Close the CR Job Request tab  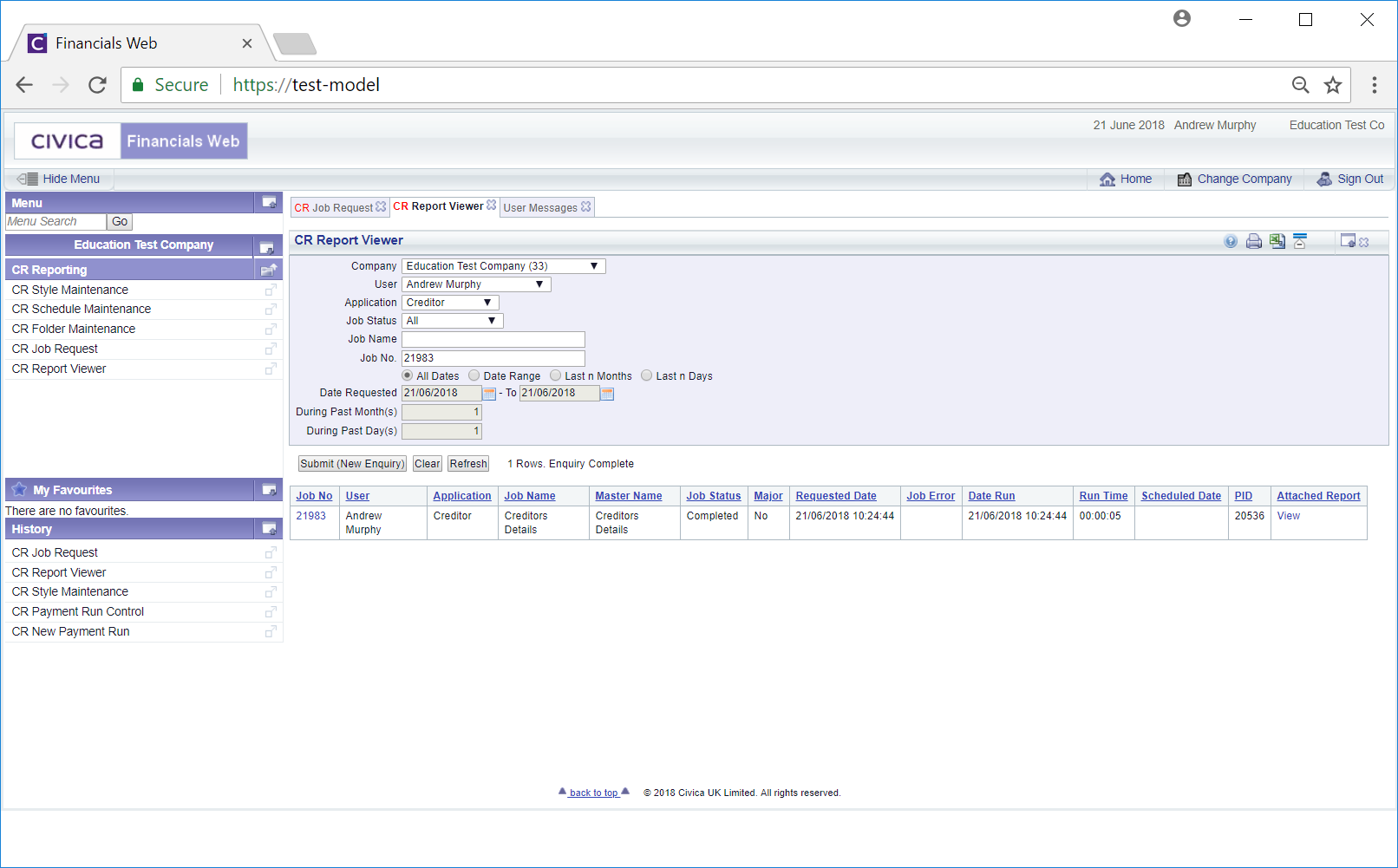[381, 207]
